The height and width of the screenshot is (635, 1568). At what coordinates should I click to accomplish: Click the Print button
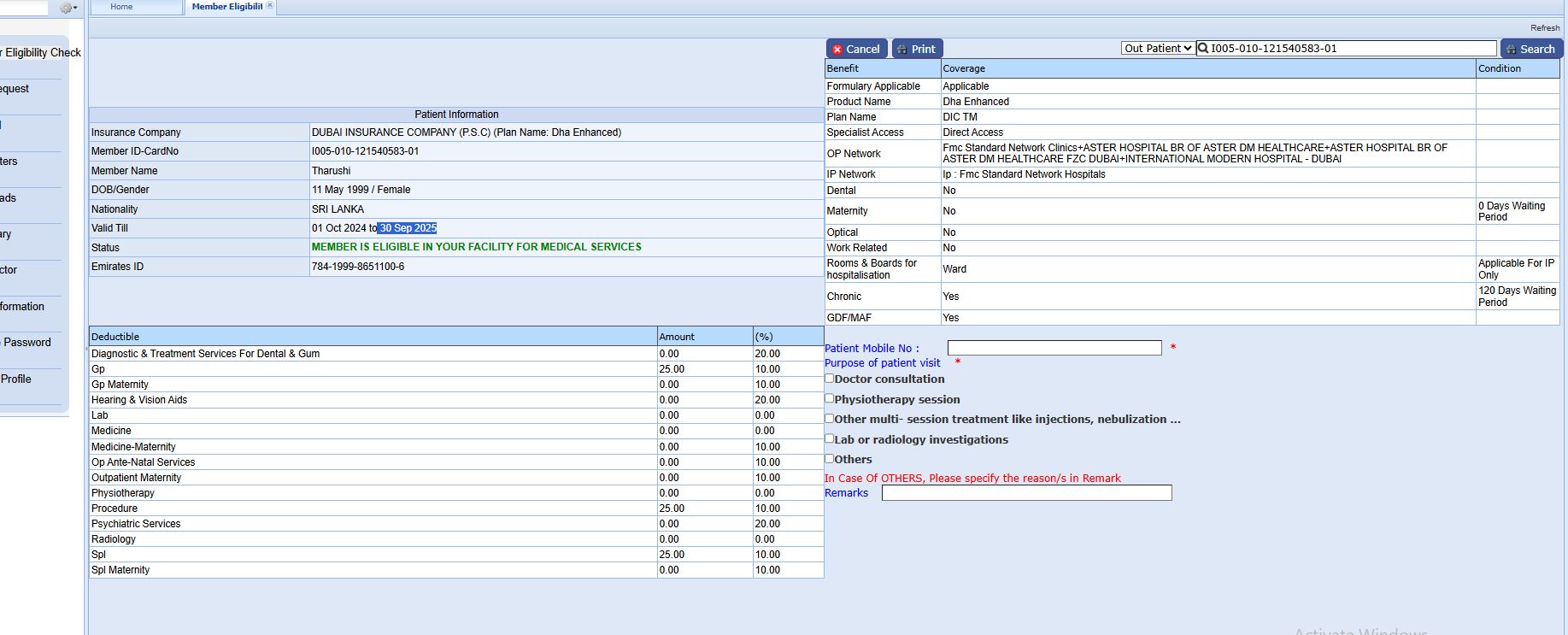916,49
